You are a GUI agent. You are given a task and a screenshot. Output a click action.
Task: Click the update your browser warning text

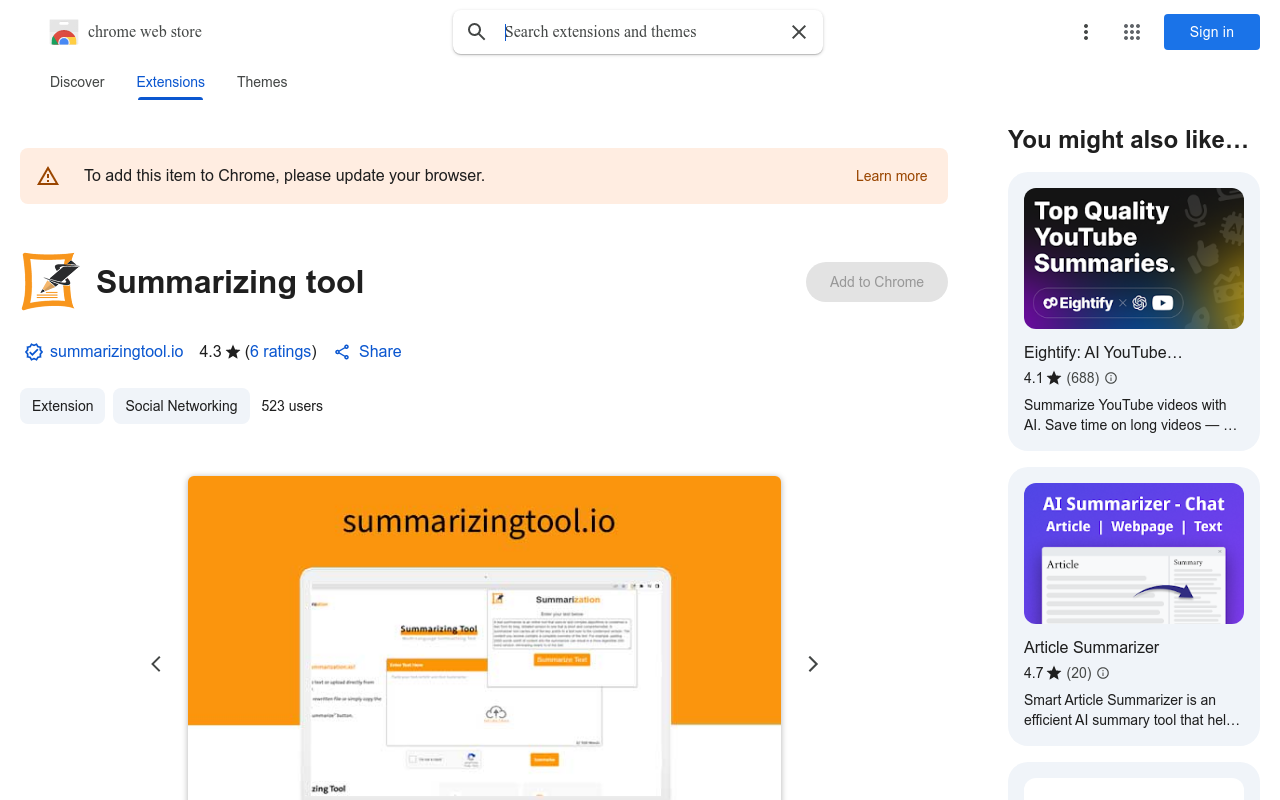coord(284,176)
